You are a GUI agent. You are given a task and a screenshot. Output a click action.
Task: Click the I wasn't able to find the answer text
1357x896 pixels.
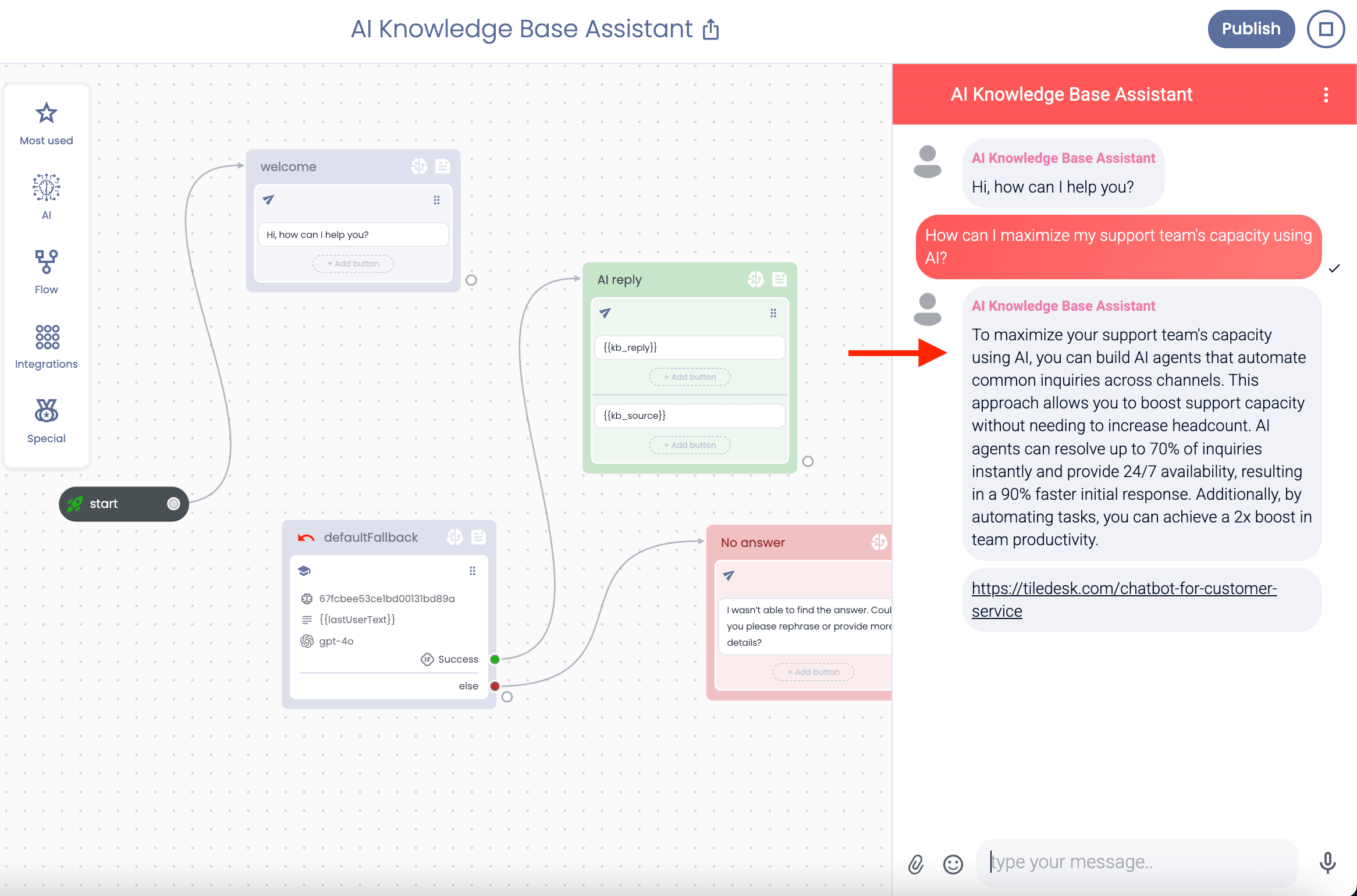(x=809, y=626)
